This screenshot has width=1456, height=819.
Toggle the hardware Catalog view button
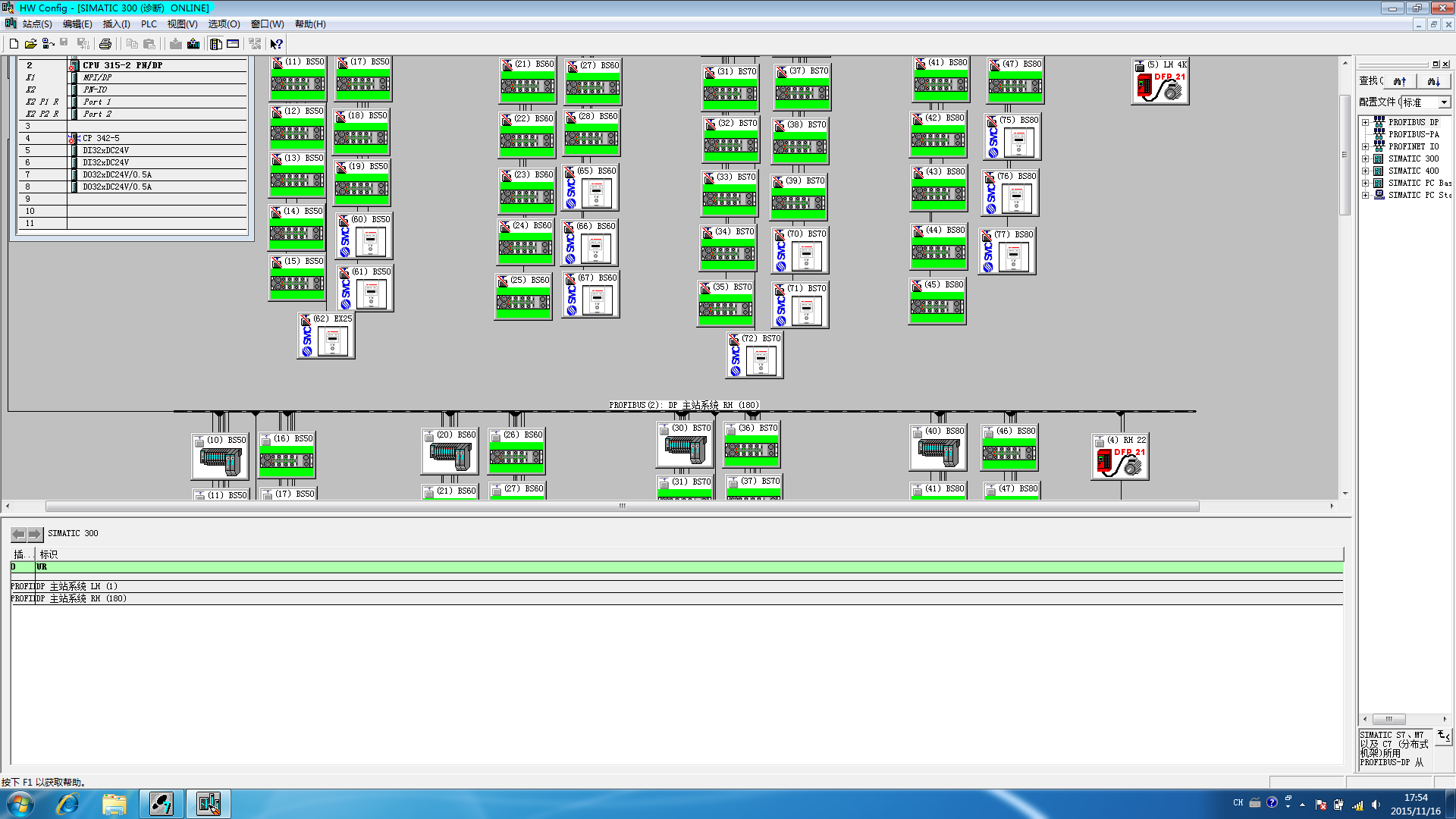click(x=216, y=44)
